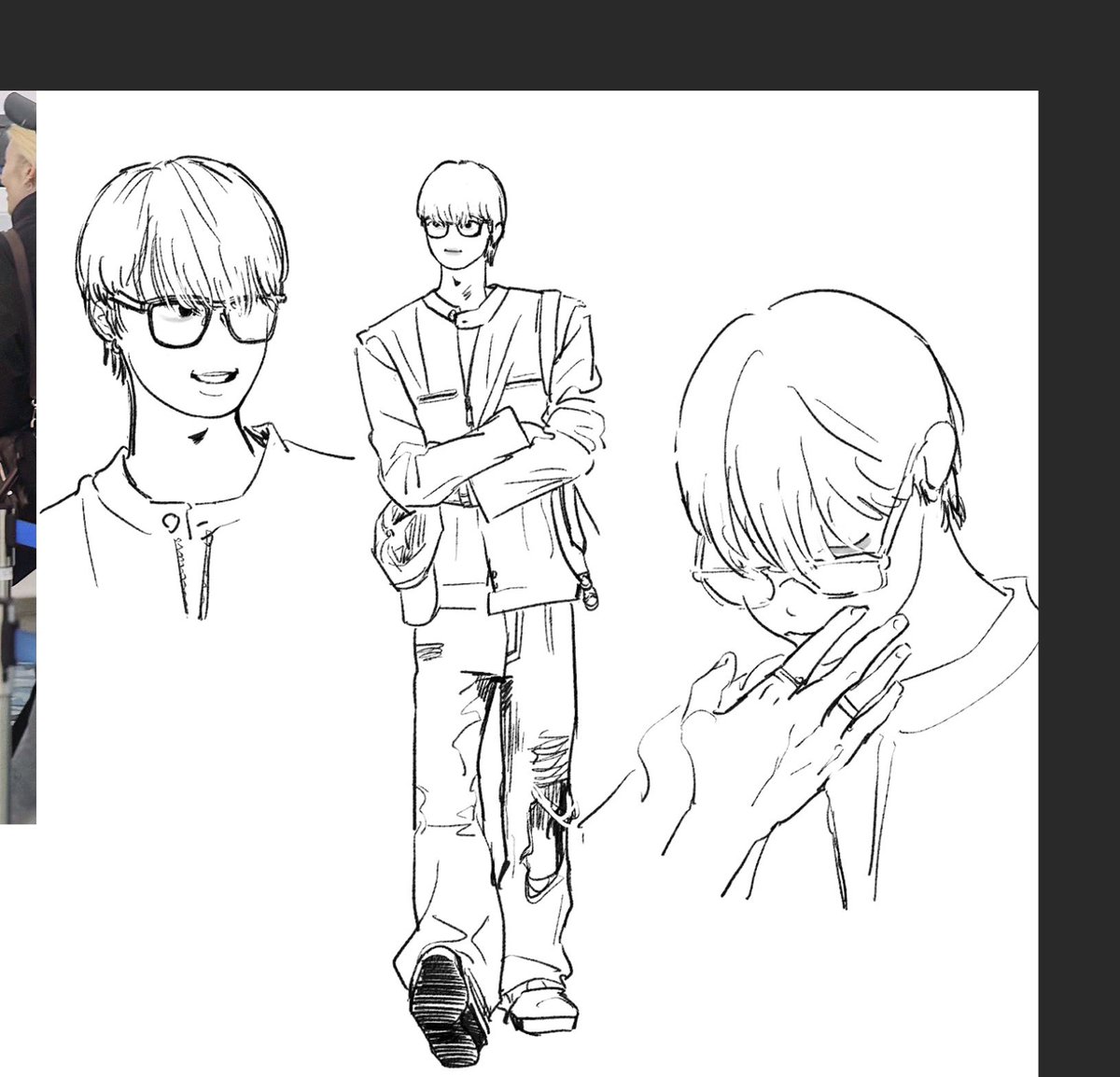This screenshot has width=1120, height=1077.
Task: Click the smiling portrait sketch with glasses
Action: click(x=196, y=387)
